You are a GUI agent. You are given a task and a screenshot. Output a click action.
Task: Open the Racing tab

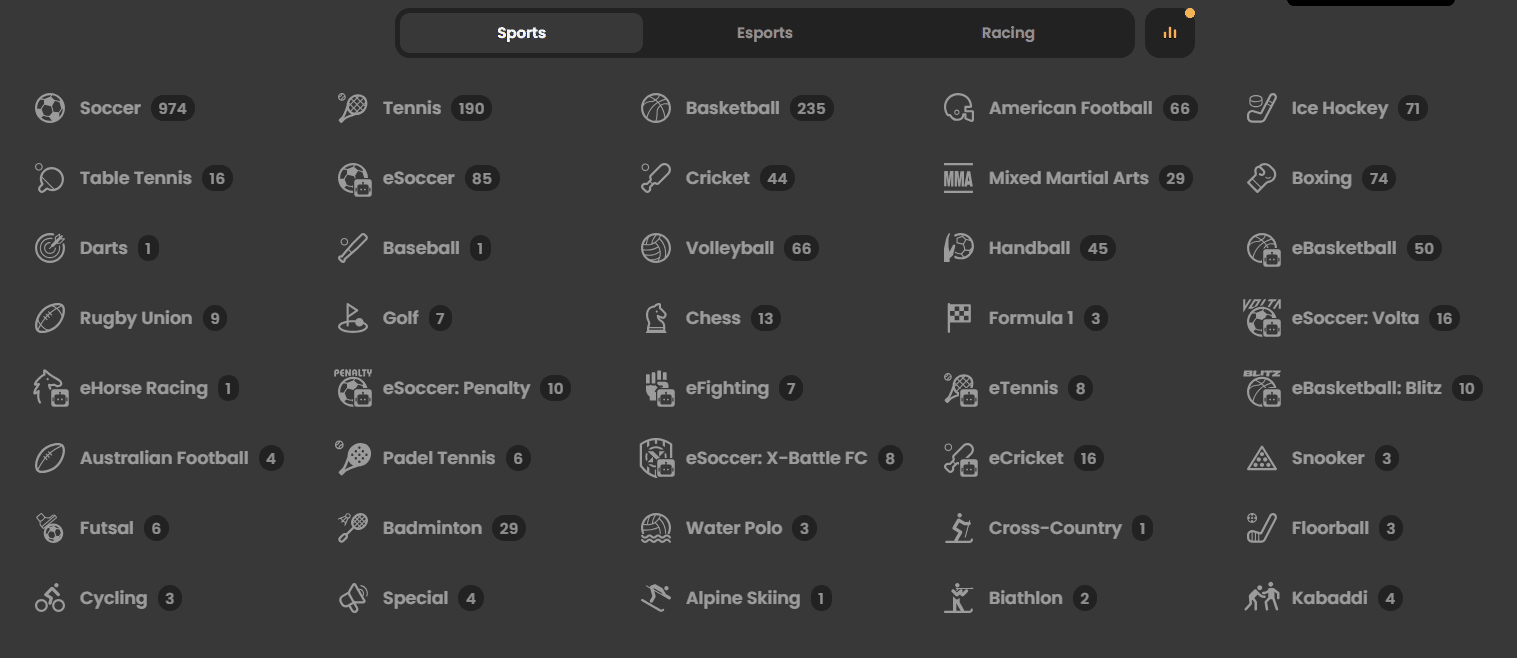(x=1008, y=32)
